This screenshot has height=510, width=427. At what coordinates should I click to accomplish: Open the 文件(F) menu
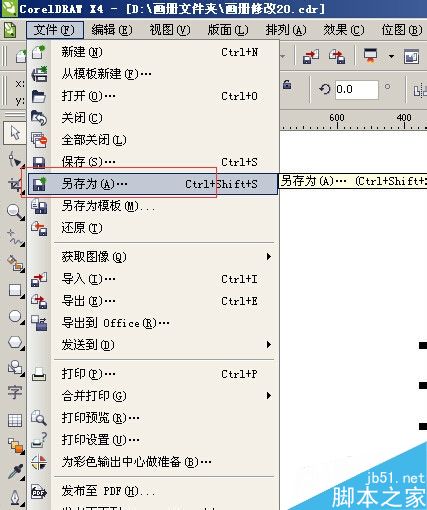pyautogui.click(x=55, y=30)
